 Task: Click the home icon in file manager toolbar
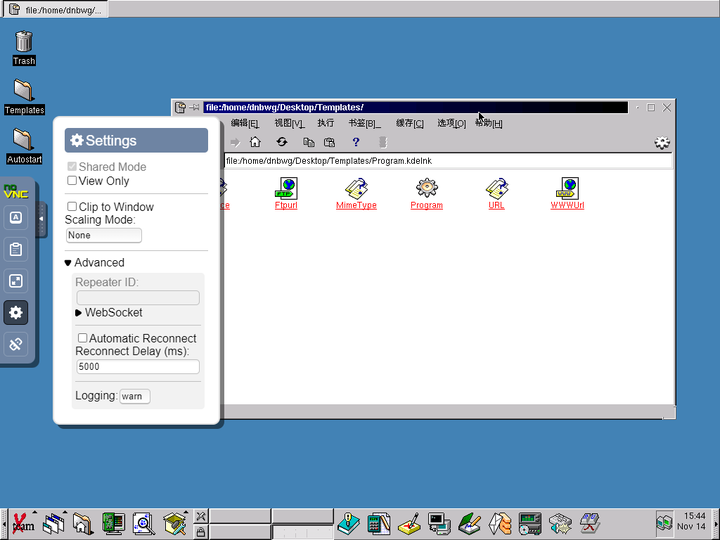[255, 142]
